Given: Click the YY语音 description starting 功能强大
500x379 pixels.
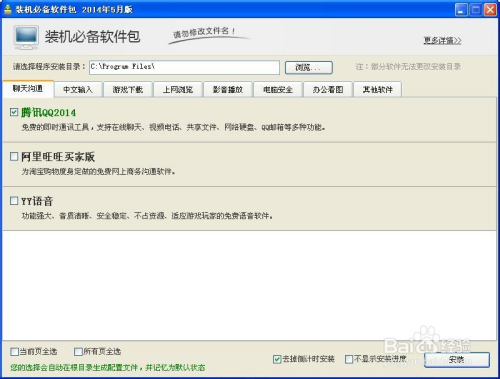Looking at the screenshot, I should 147,216.
